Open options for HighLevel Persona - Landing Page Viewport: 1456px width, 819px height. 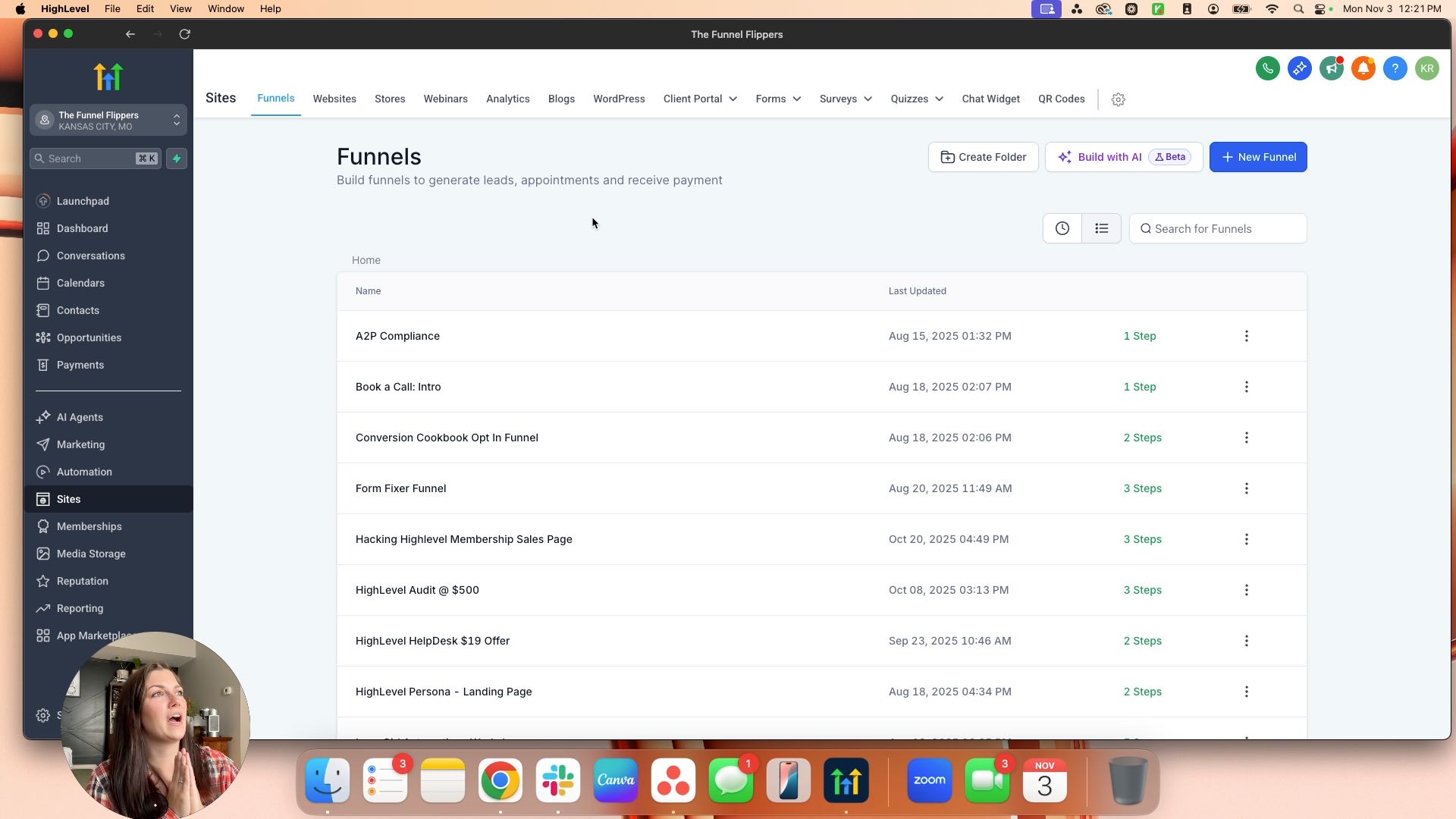(1246, 692)
